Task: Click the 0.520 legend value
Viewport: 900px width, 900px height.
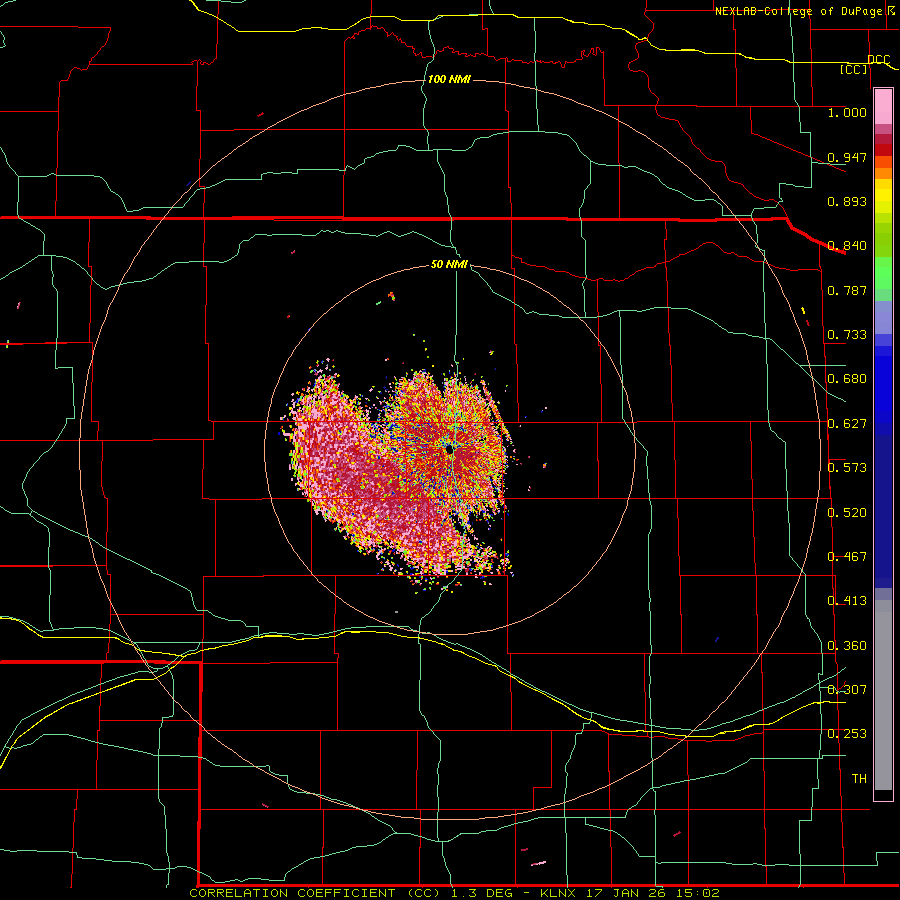Action: (x=847, y=512)
